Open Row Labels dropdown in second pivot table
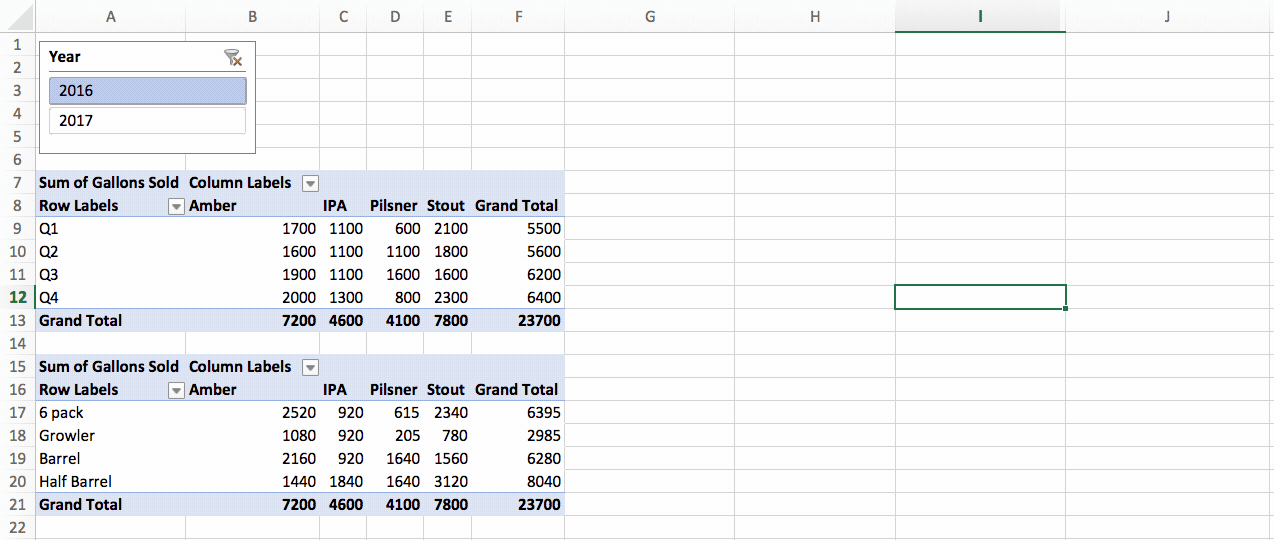This screenshot has width=1274, height=540. (x=176, y=390)
